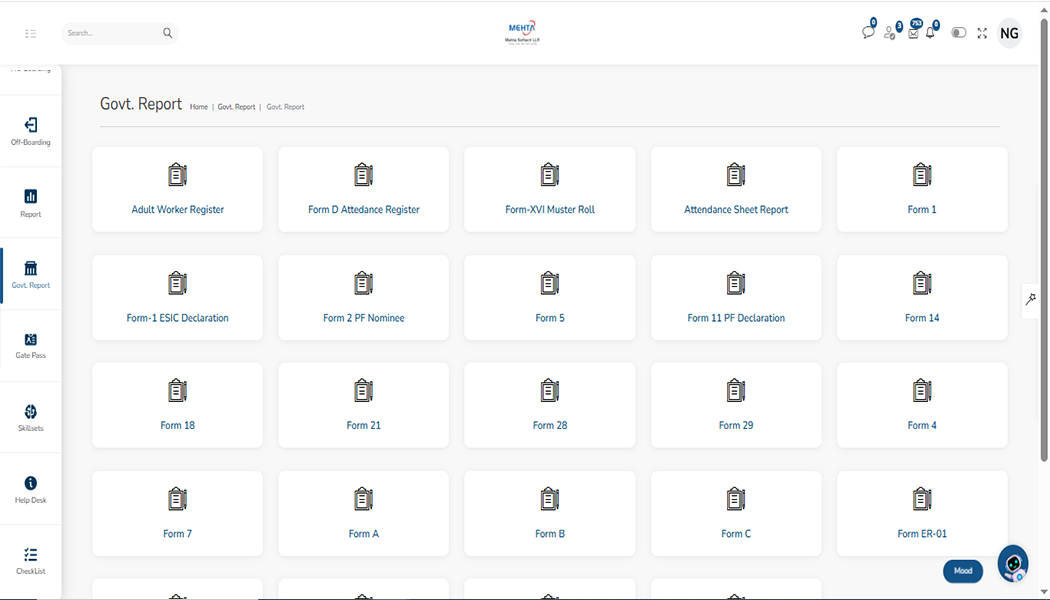
Task: Click the search magnifier icon
Action: point(167,33)
